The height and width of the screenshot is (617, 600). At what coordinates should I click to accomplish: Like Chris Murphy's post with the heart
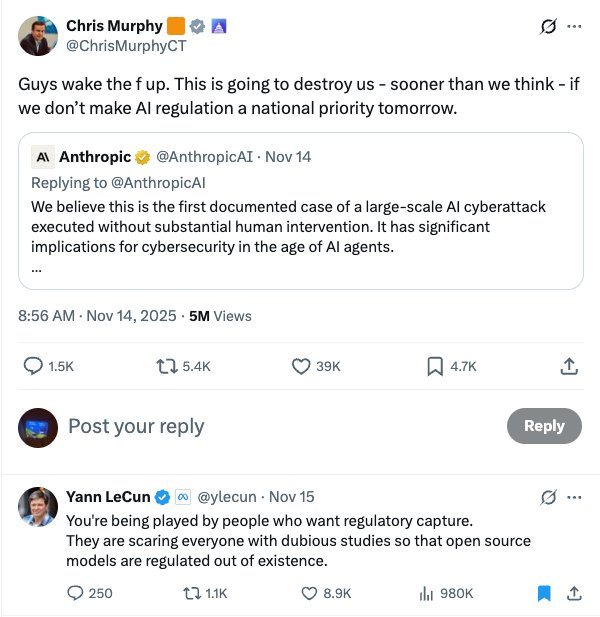pos(301,367)
